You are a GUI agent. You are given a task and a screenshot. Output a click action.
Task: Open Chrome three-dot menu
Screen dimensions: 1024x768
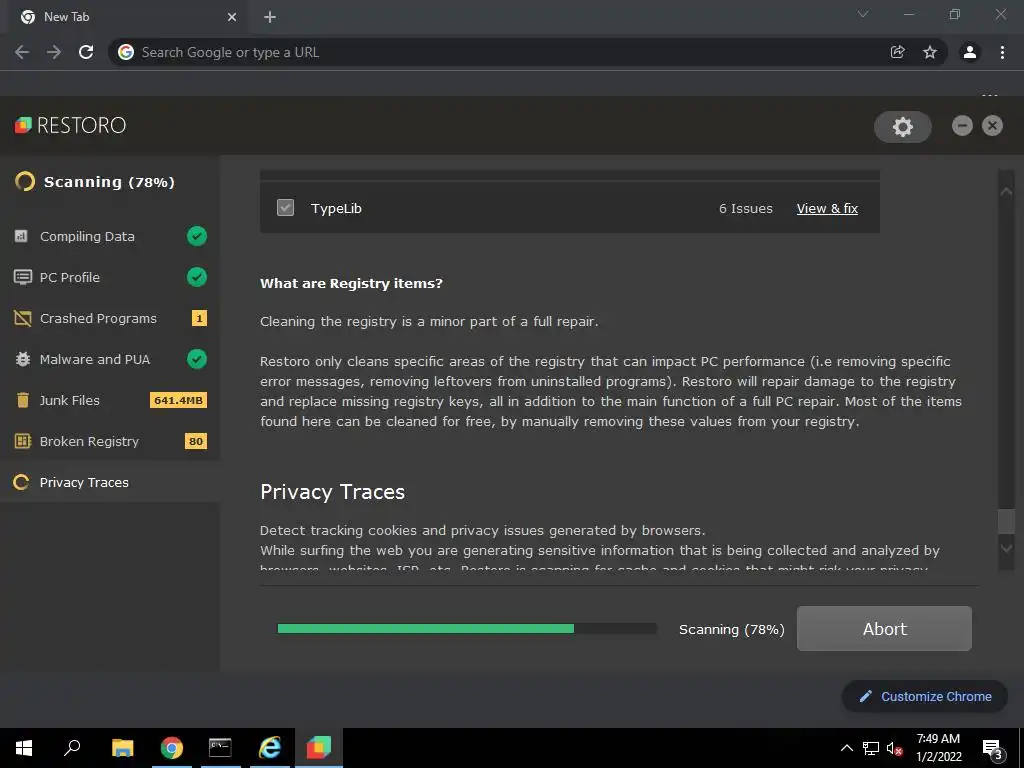(1002, 52)
